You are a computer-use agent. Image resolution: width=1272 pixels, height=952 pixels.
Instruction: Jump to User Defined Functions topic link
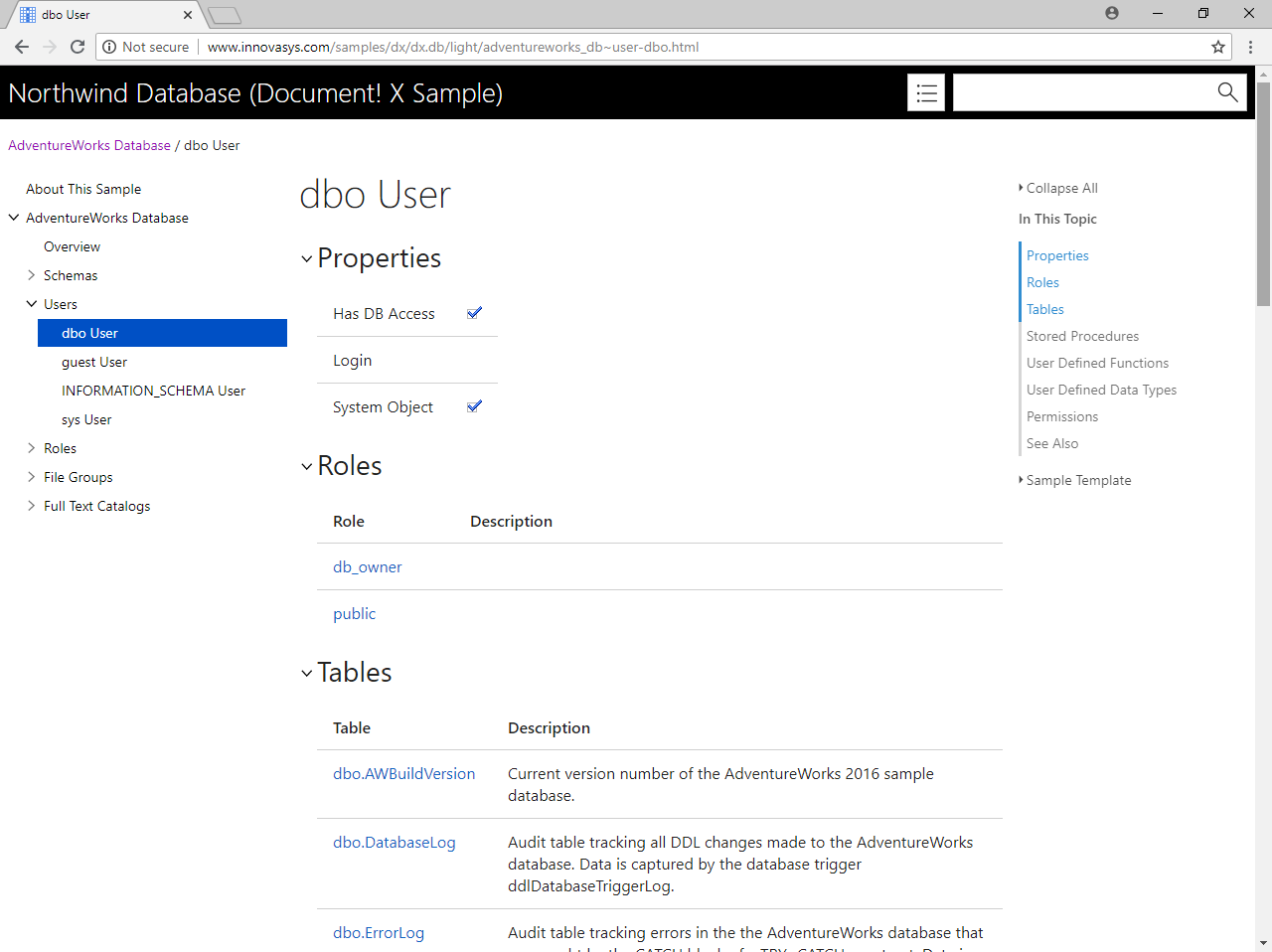[1097, 363]
